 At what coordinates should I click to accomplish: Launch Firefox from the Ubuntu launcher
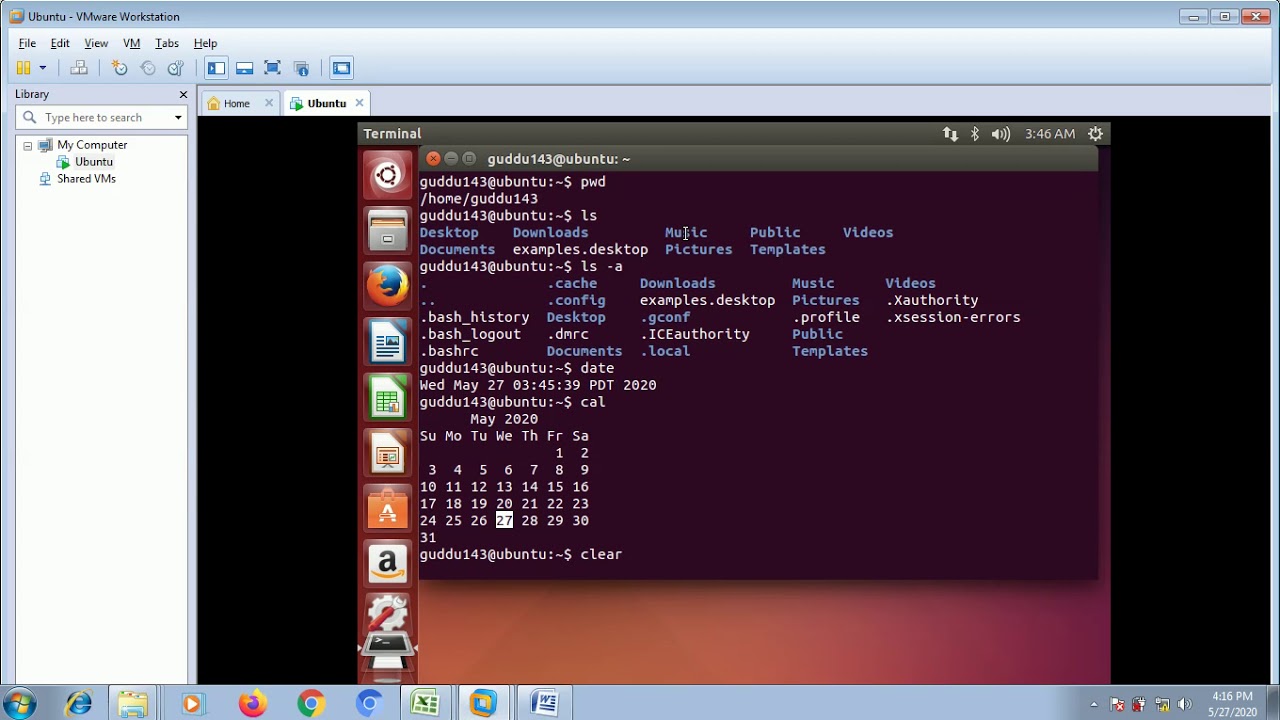(x=387, y=286)
